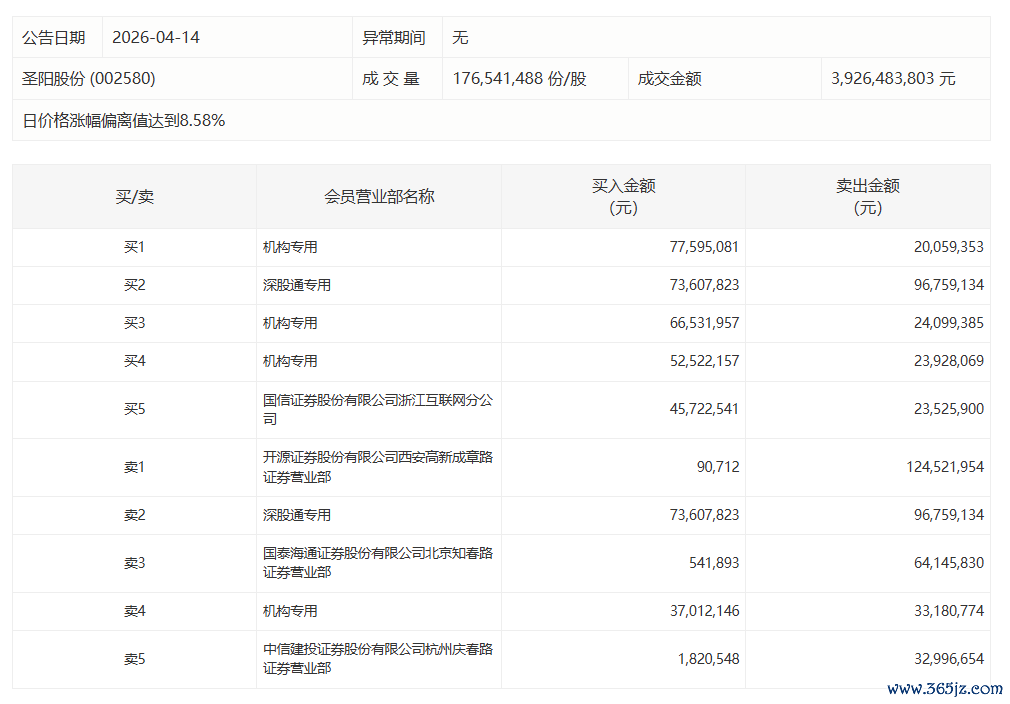The image size is (1010, 704).
Task: Click 机构专用 in the 卖4 row
Action: click(x=290, y=611)
